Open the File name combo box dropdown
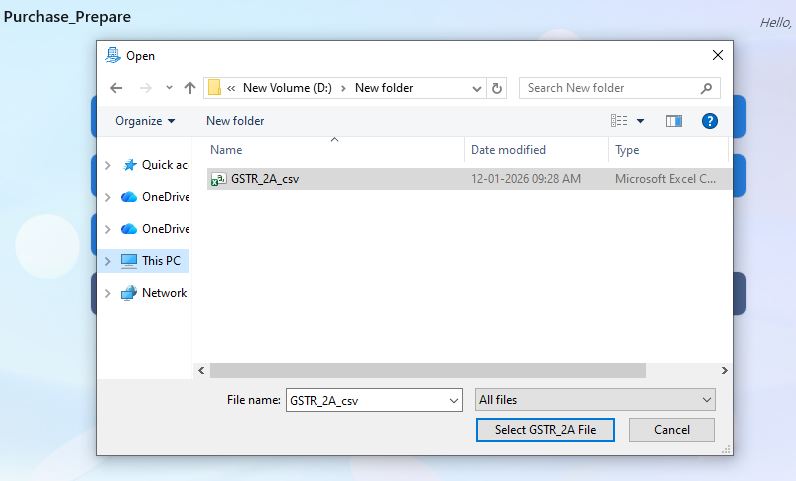This screenshot has height=481, width=796. (x=455, y=400)
